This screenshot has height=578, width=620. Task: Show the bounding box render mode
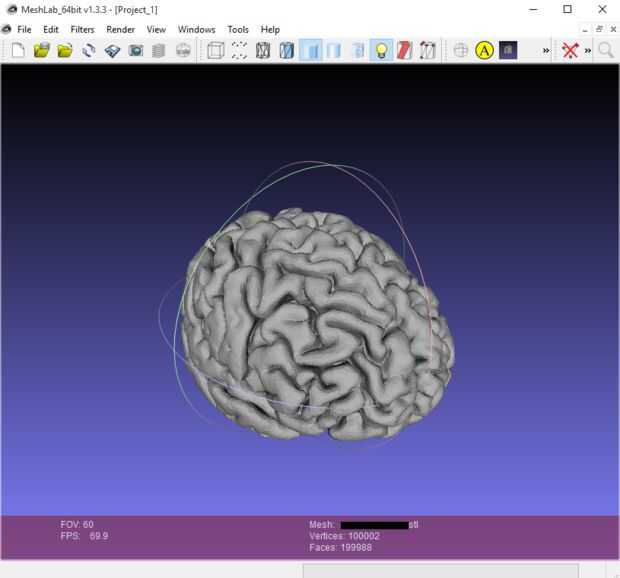(215, 50)
